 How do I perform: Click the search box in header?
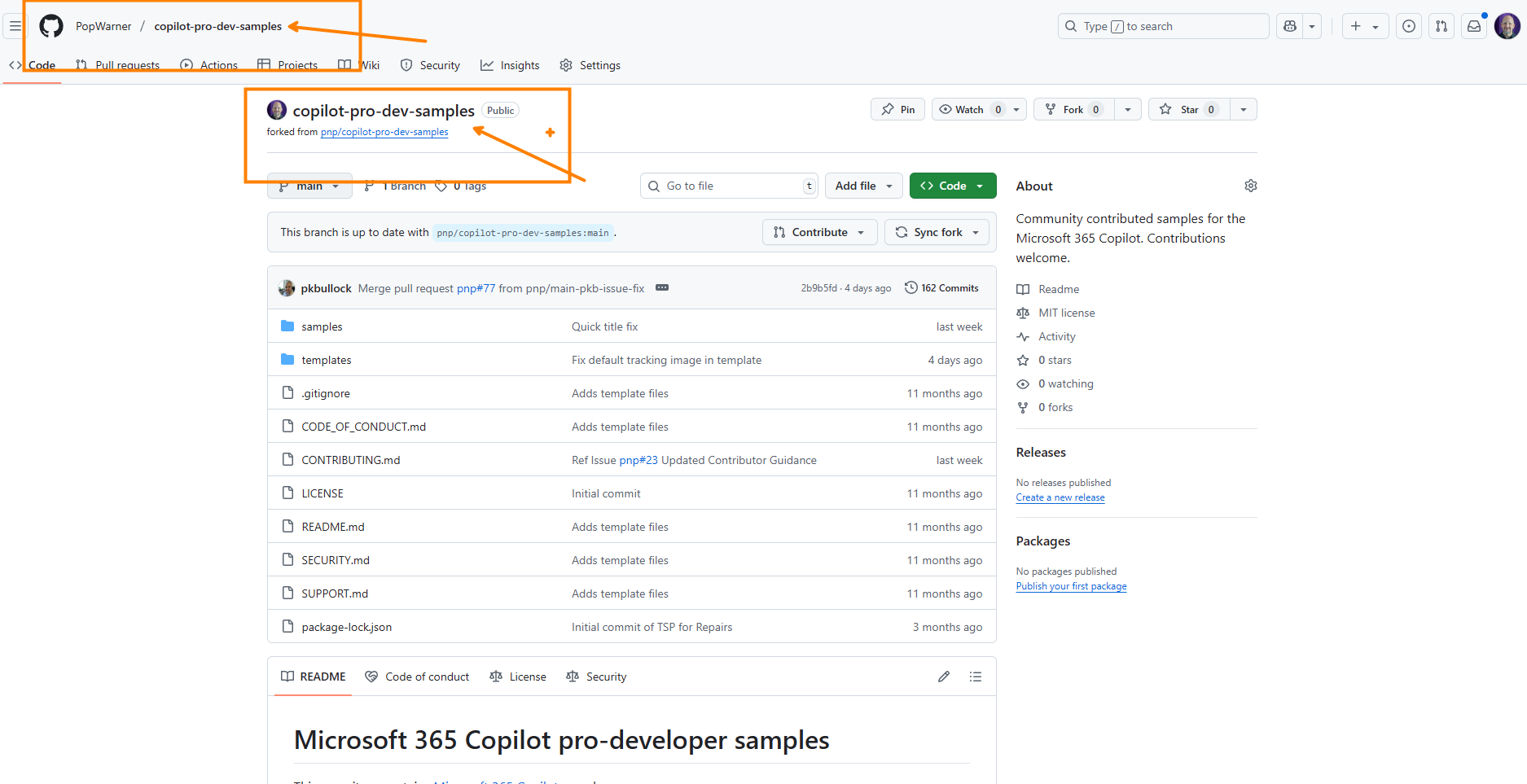pyautogui.click(x=1163, y=26)
